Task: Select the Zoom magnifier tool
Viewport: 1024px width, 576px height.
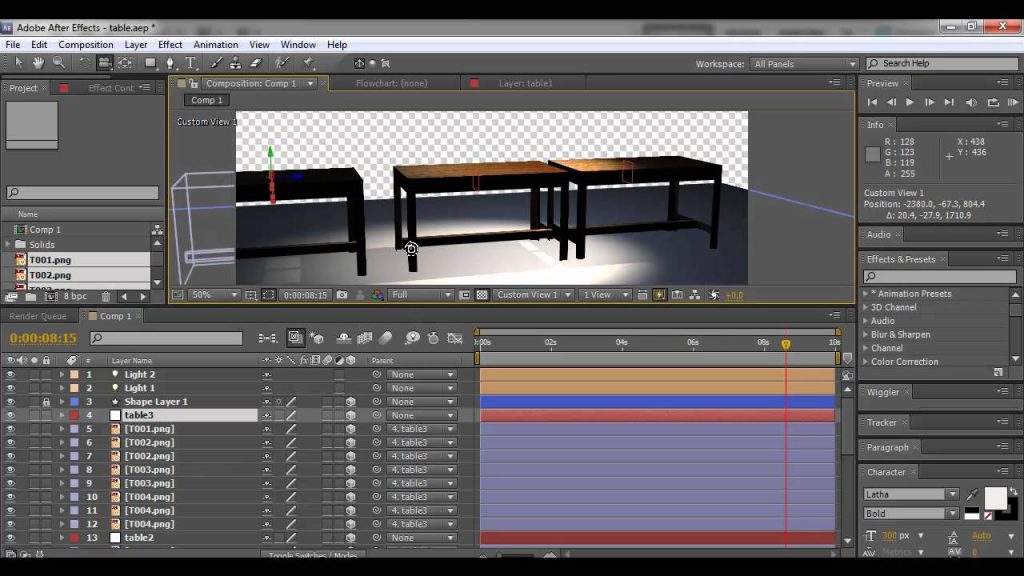Action: click(x=59, y=63)
